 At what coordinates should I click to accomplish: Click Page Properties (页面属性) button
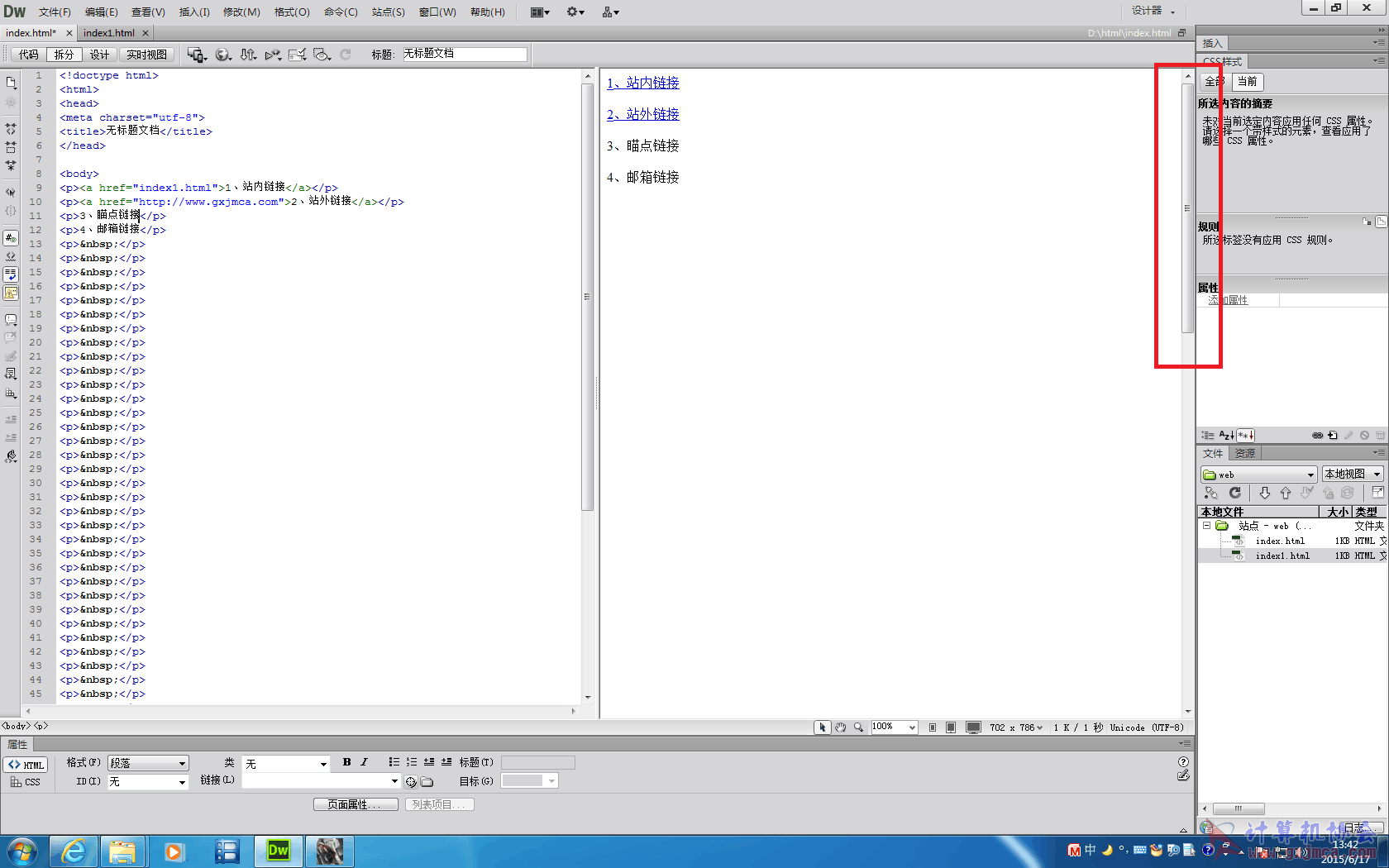tap(356, 804)
